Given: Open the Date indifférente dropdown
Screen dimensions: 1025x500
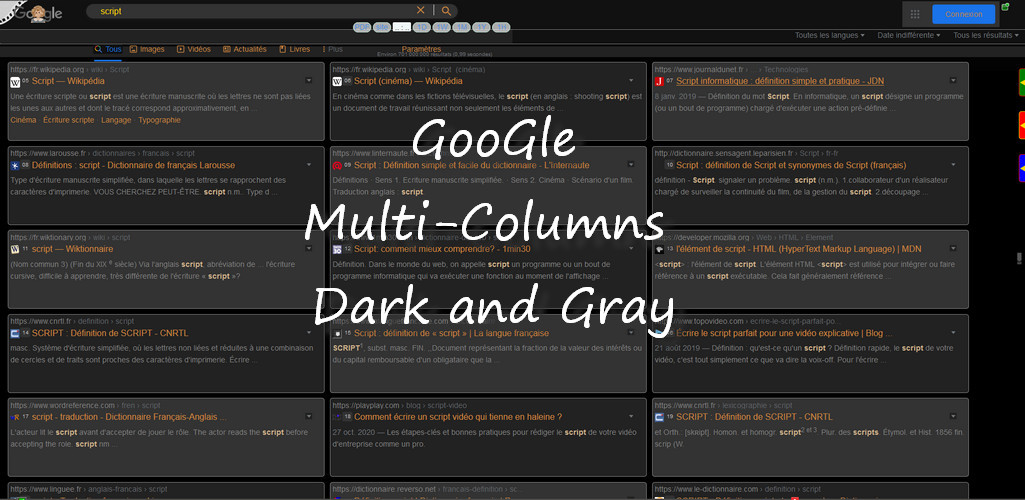Looking at the screenshot, I should (x=909, y=35).
